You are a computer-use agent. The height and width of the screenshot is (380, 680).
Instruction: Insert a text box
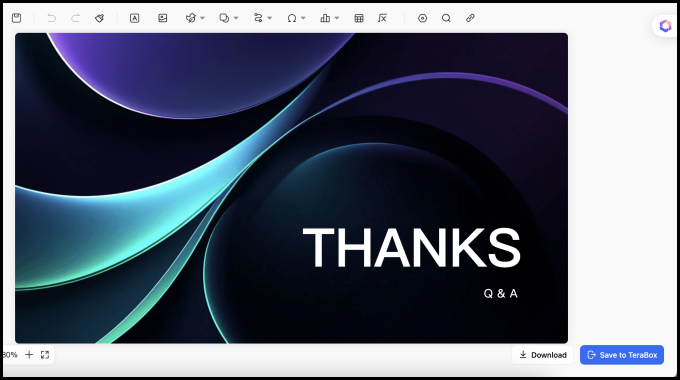134,18
